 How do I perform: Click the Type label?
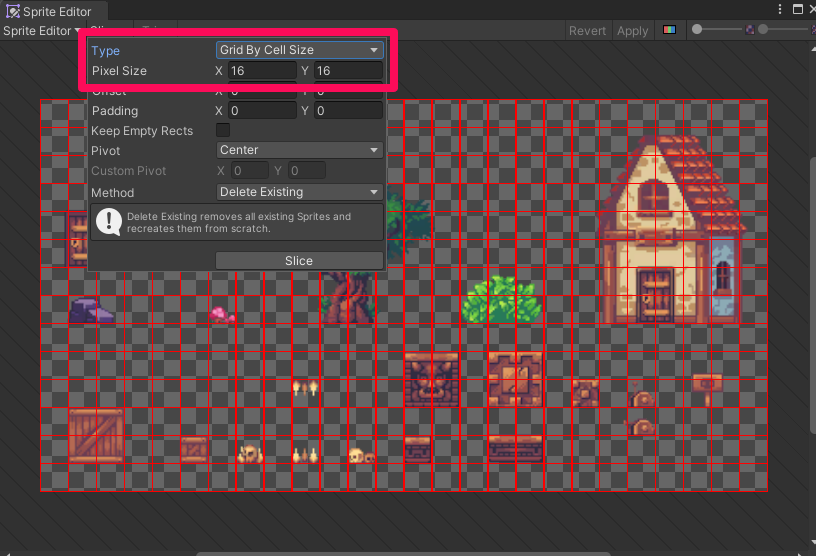tap(106, 51)
